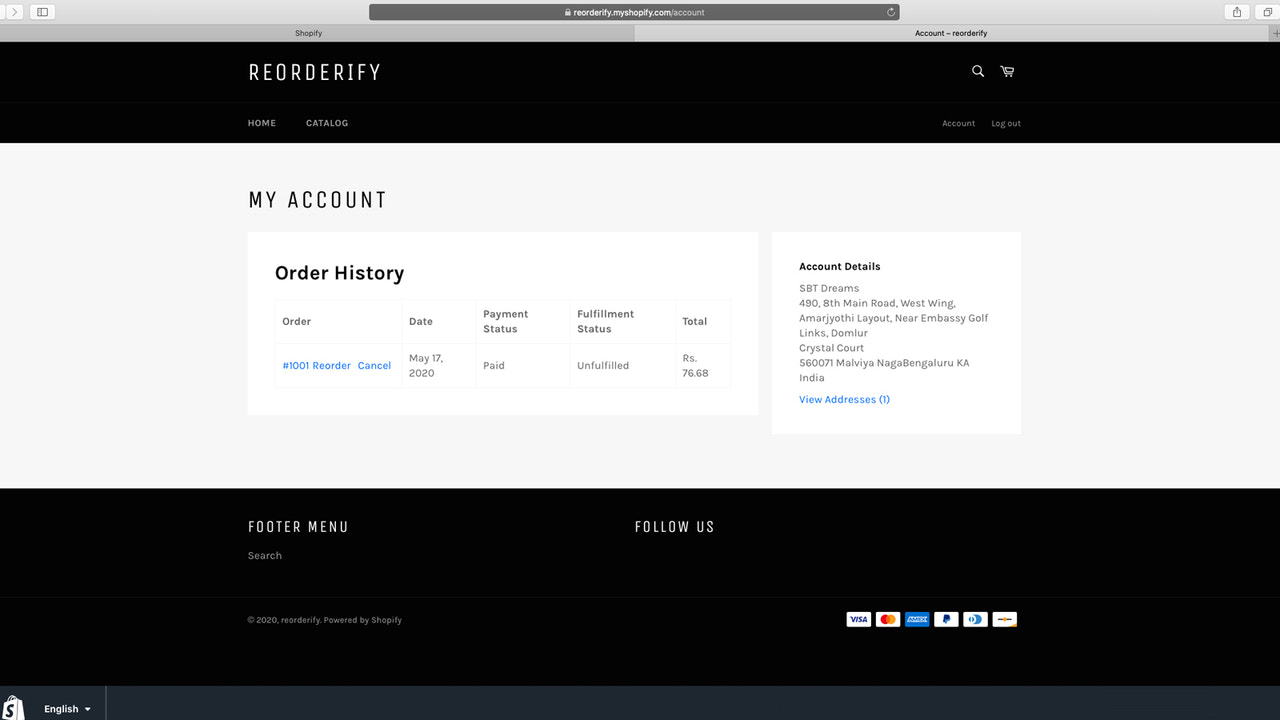Click the address bar to edit the URL
Image resolution: width=1280 pixels, height=720 pixels.
(x=637, y=12)
